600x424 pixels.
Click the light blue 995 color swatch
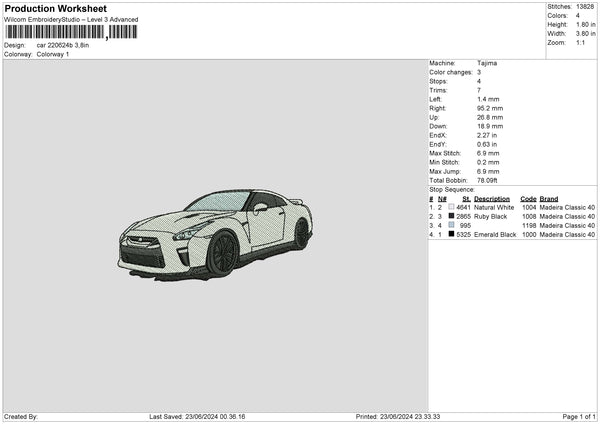(451, 225)
